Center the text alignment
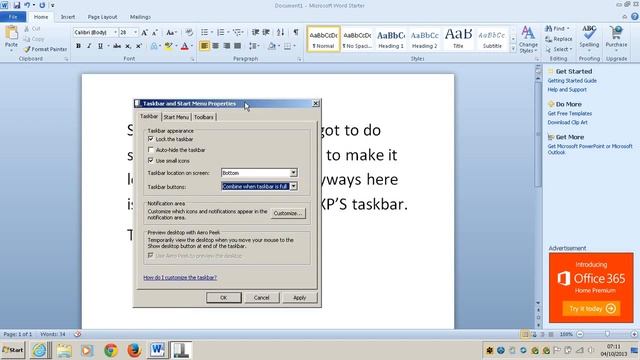 click(x=216, y=46)
